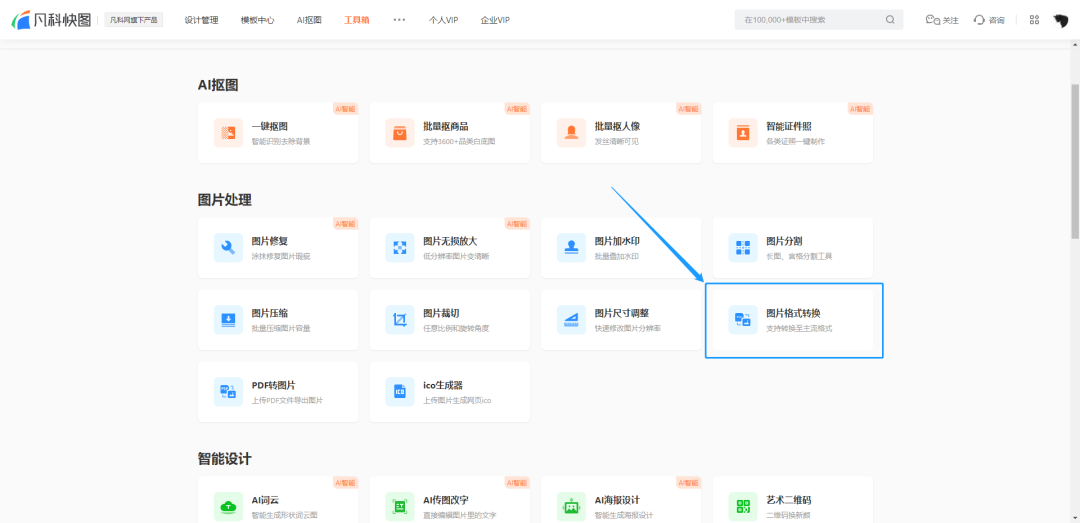
Task: Click the 批量抠商品 shopping bag icon
Action: click(399, 133)
